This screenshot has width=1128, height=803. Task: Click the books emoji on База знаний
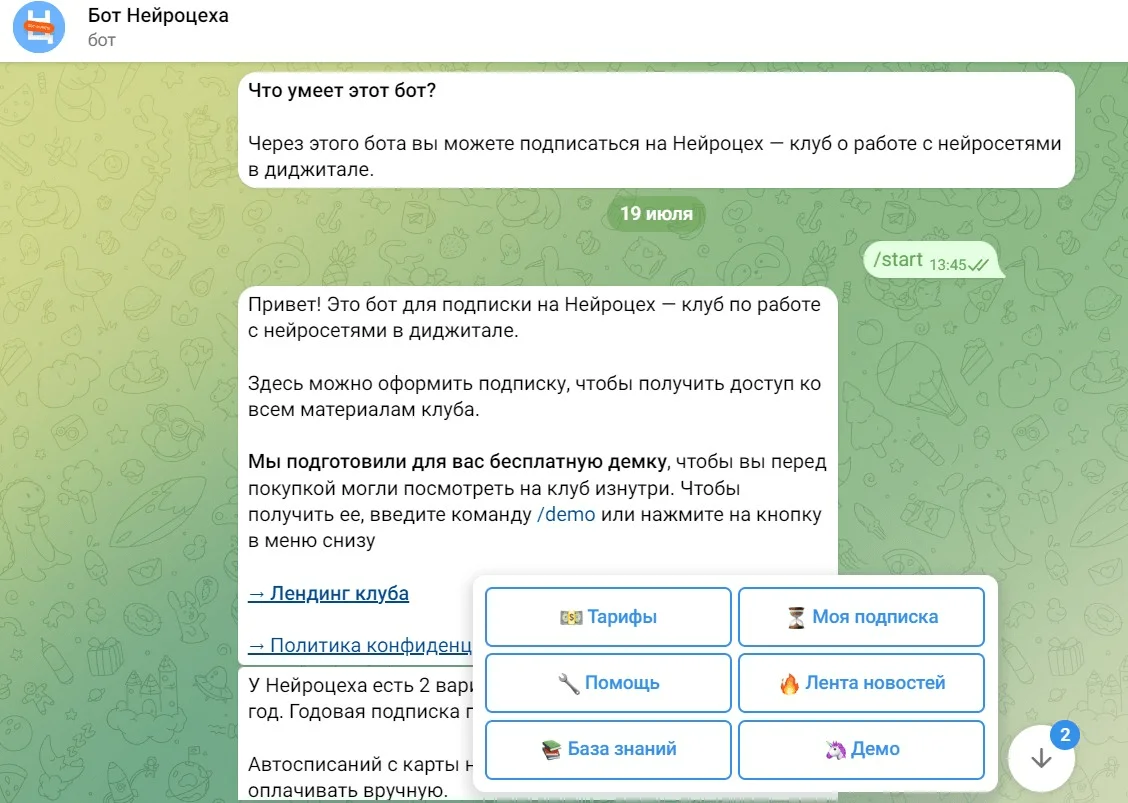(551, 750)
